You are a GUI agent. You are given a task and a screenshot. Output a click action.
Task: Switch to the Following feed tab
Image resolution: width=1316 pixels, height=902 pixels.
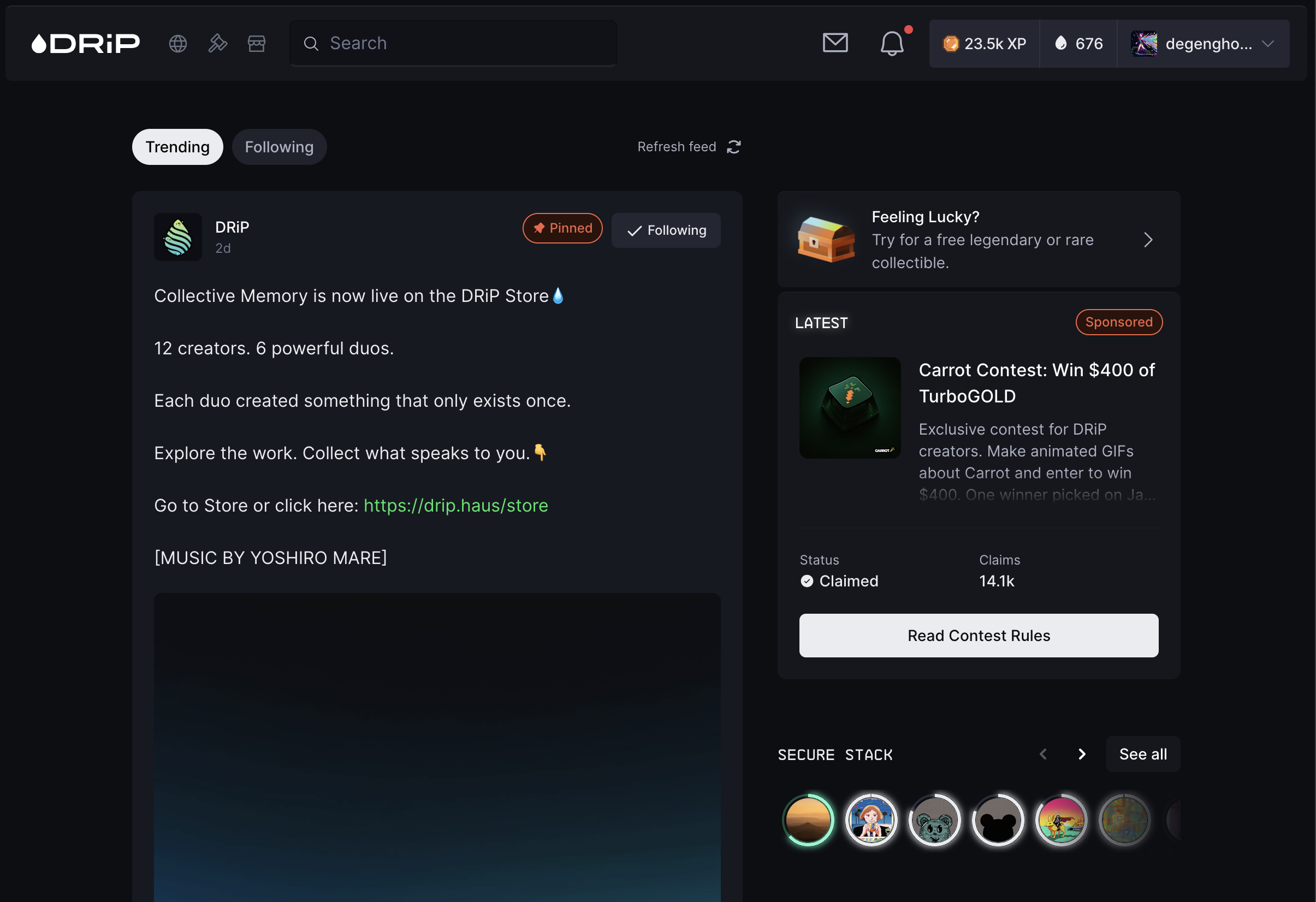tap(279, 147)
